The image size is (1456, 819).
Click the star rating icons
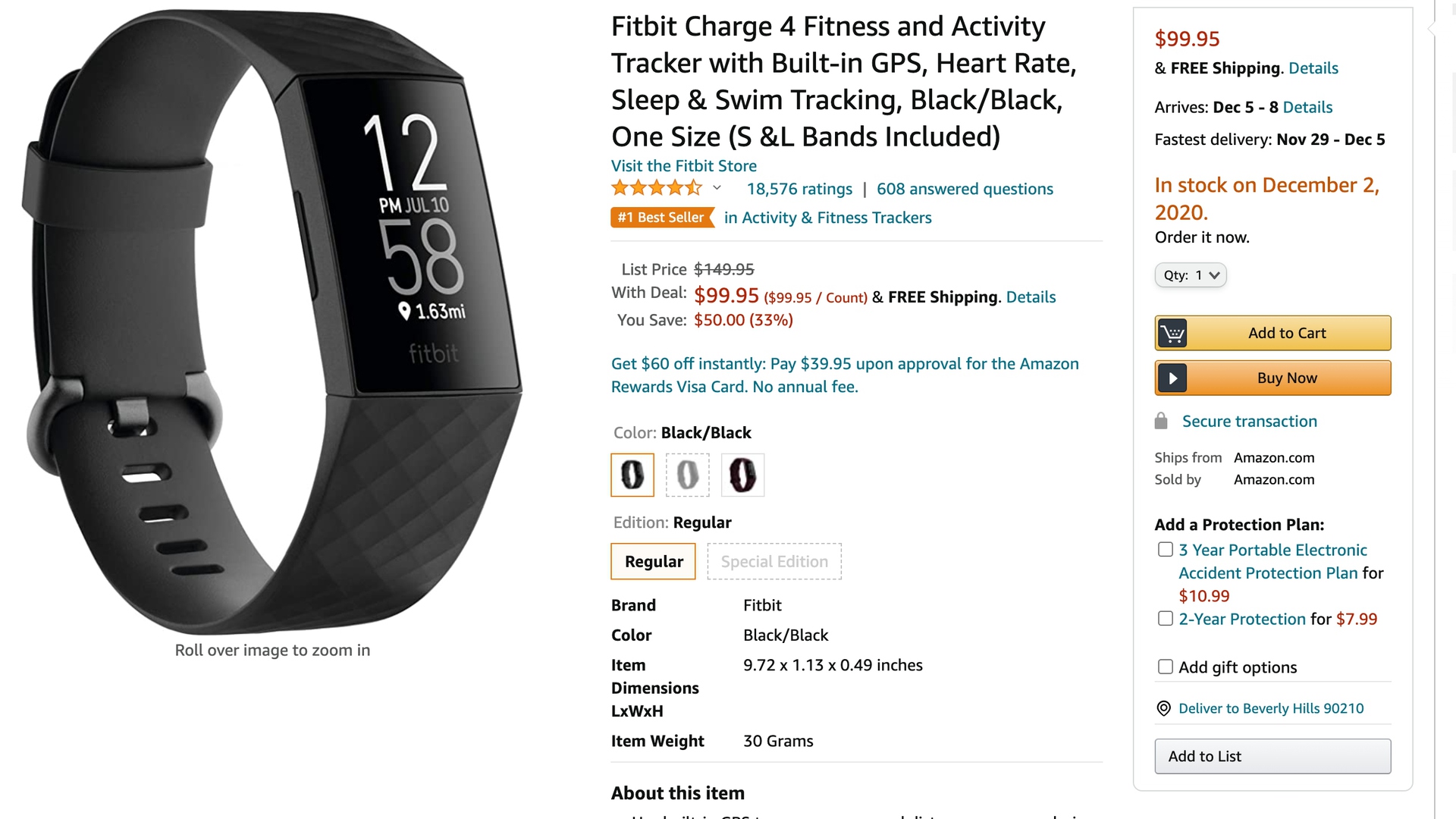[x=657, y=188]
